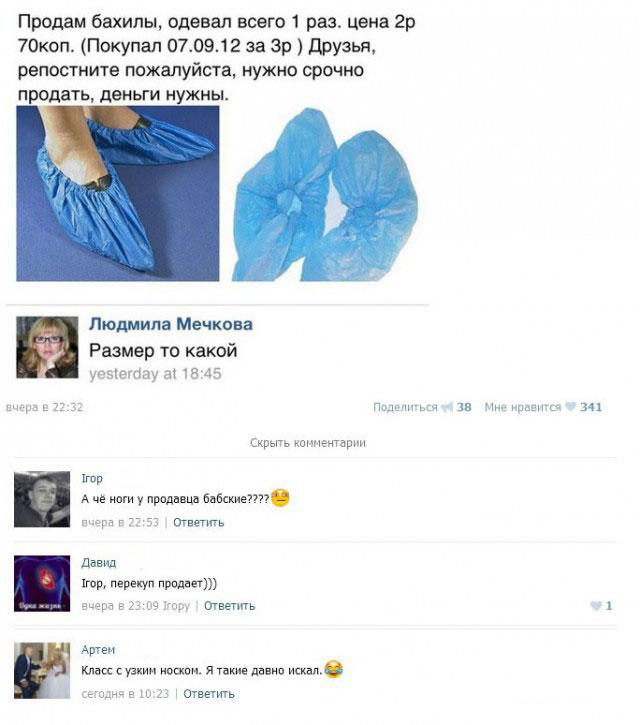640x725 pixels.
Task: Click the Ігору reply-target link
Action: [x=176, y=606]
